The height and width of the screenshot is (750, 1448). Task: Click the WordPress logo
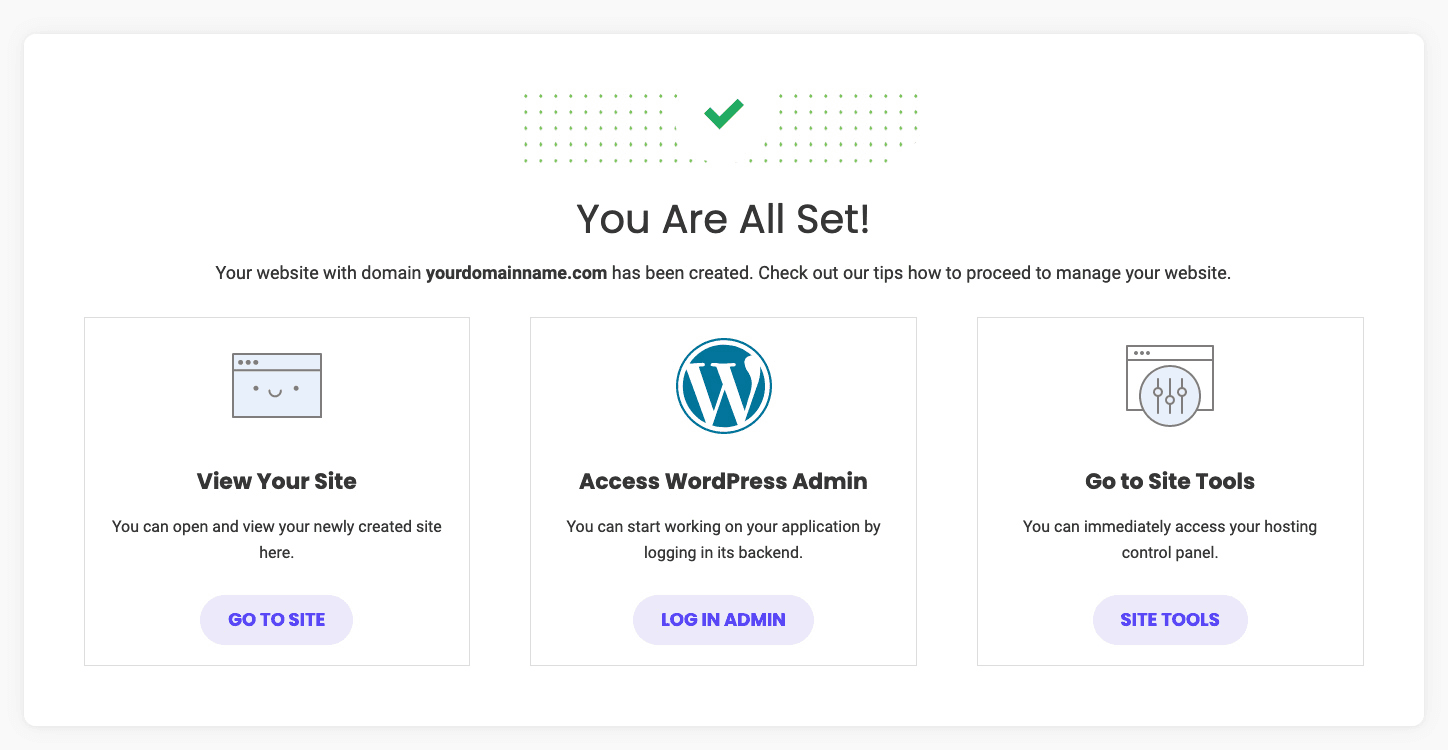pos(723,386)
